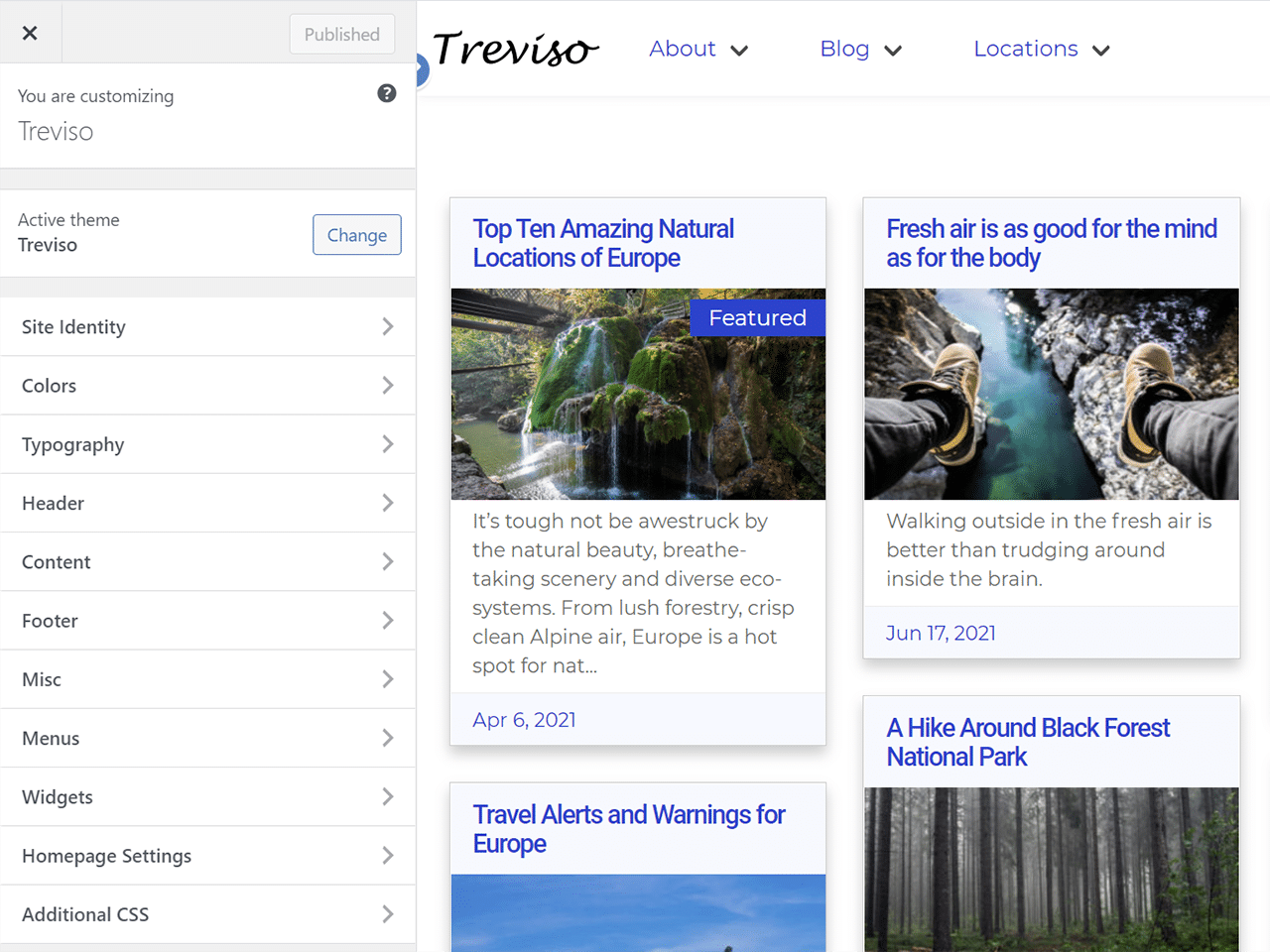Open 'Travel Alerts and Warnings for Europe' post
Screen dimensions: 1270x952
click(x=629, y=829)
